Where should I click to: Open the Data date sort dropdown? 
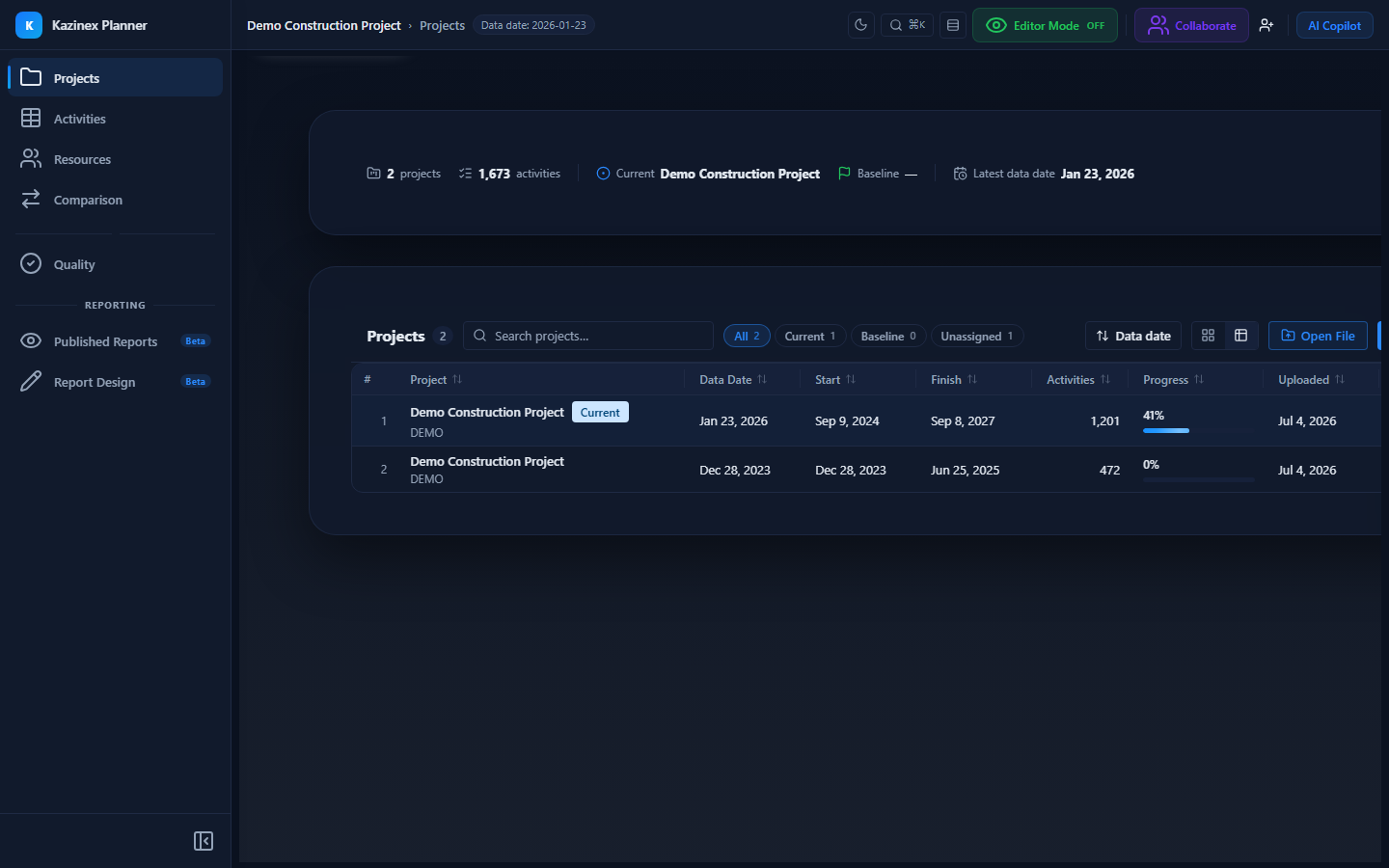tap(1133, 336)
